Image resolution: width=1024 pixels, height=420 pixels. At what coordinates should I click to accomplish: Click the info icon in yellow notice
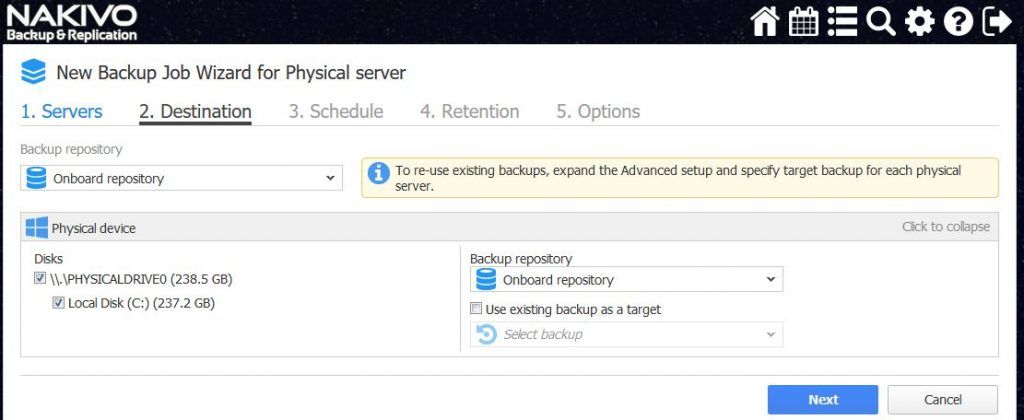pyautogui.click(x=378, y=174)
